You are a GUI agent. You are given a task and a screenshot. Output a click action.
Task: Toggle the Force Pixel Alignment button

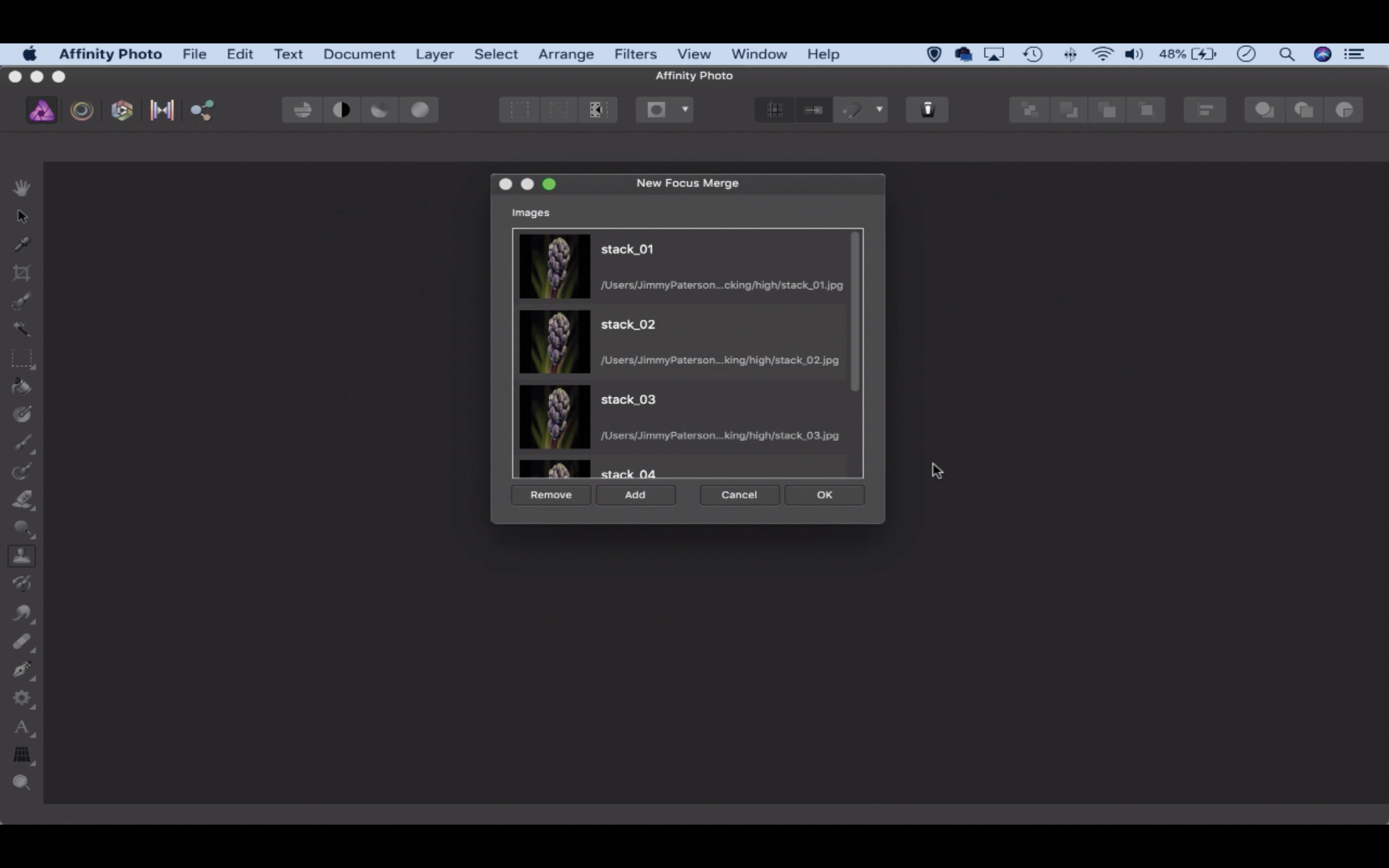click(x=813, y=110)
